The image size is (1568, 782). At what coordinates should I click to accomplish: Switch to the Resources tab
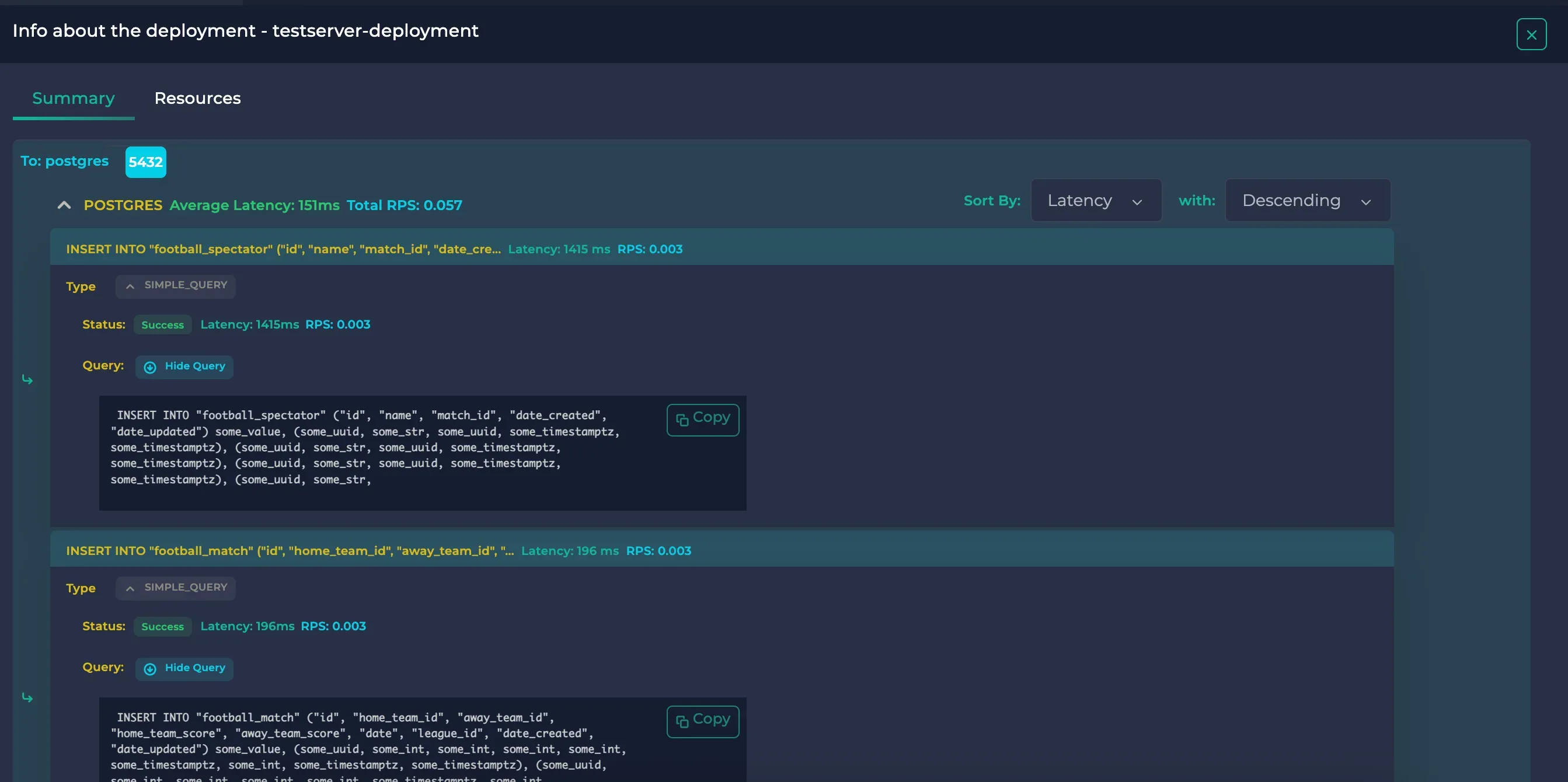(x=197, y=98)
